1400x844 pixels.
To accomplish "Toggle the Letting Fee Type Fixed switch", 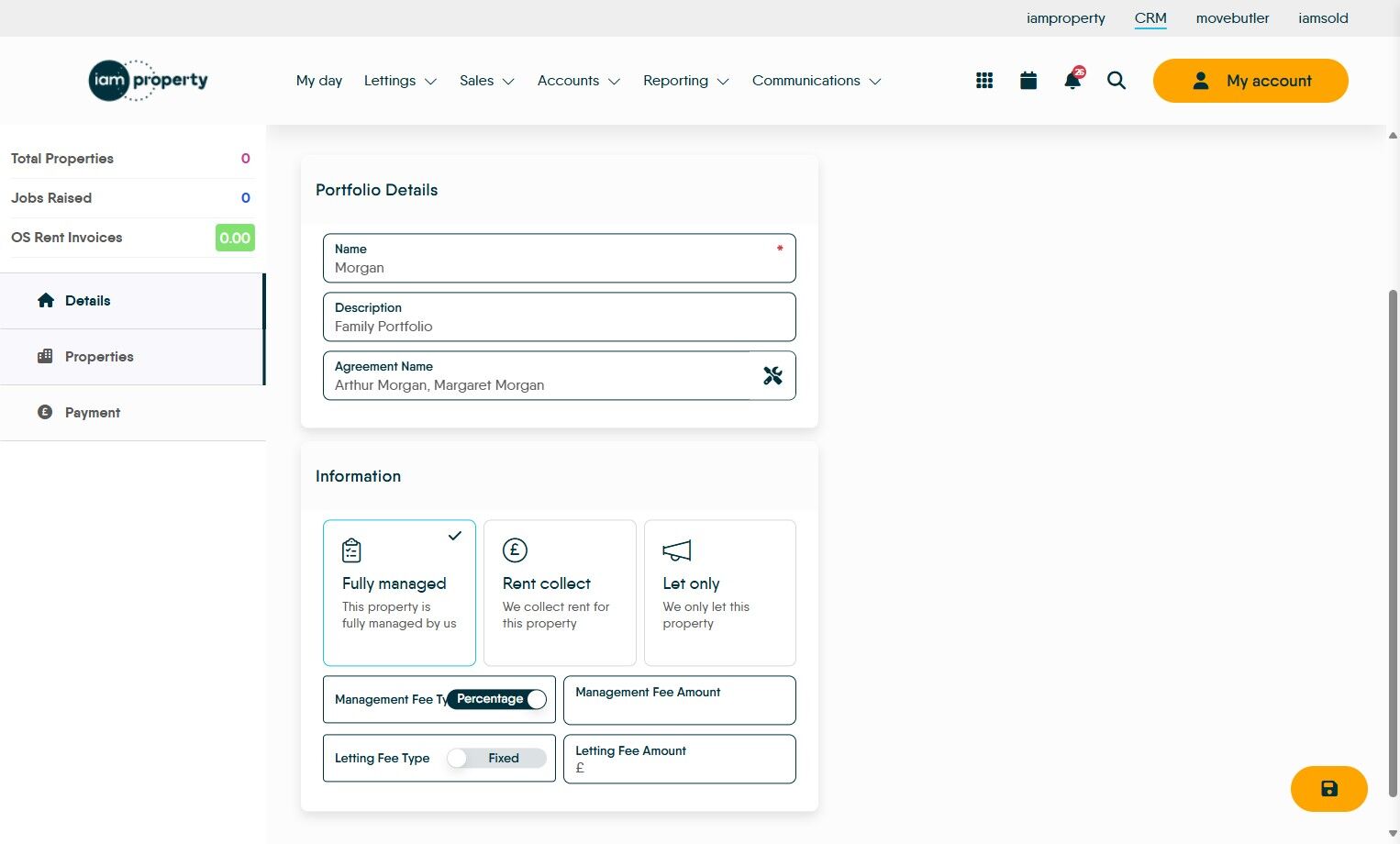I will pyautogui.click(x=496, y=758).
